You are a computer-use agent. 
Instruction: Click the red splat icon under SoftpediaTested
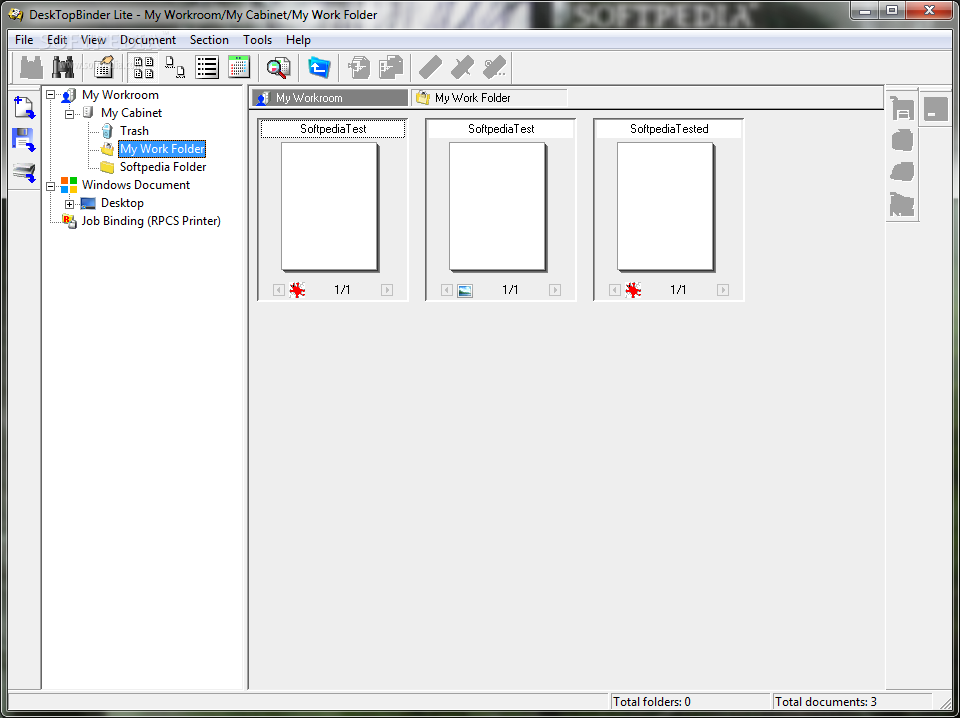[x=633, y=290]
